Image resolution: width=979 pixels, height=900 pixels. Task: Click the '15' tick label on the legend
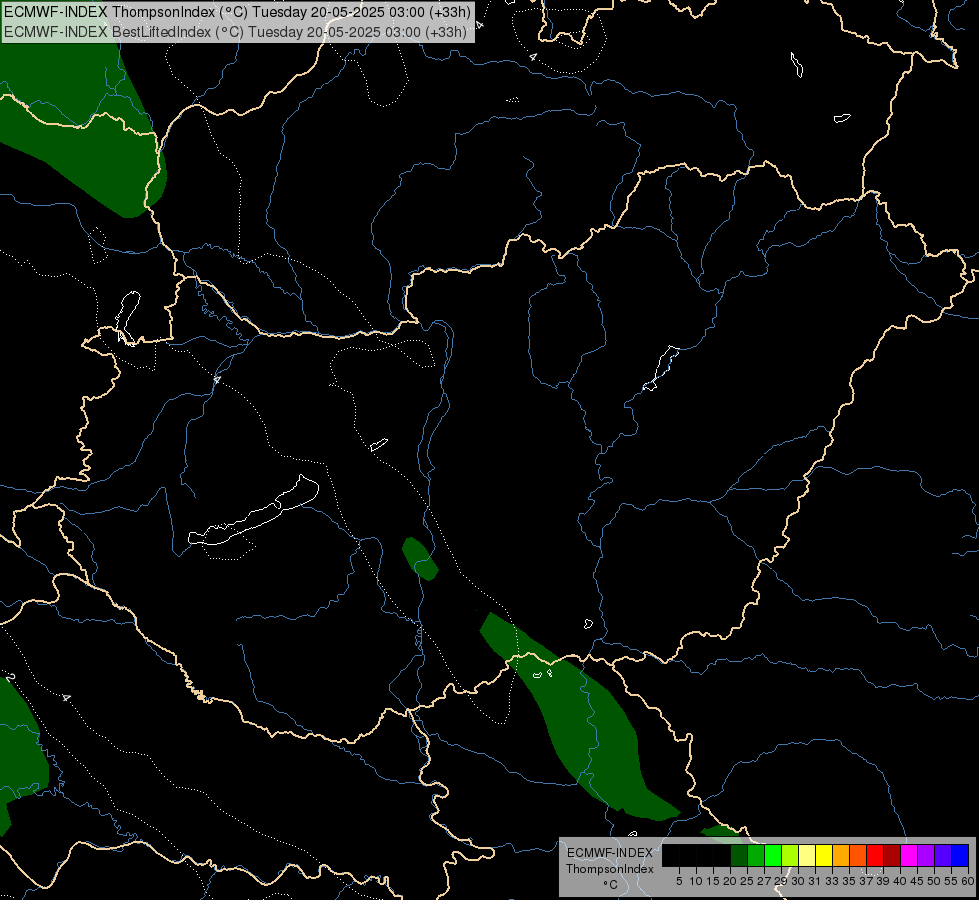tap(713, 881)
